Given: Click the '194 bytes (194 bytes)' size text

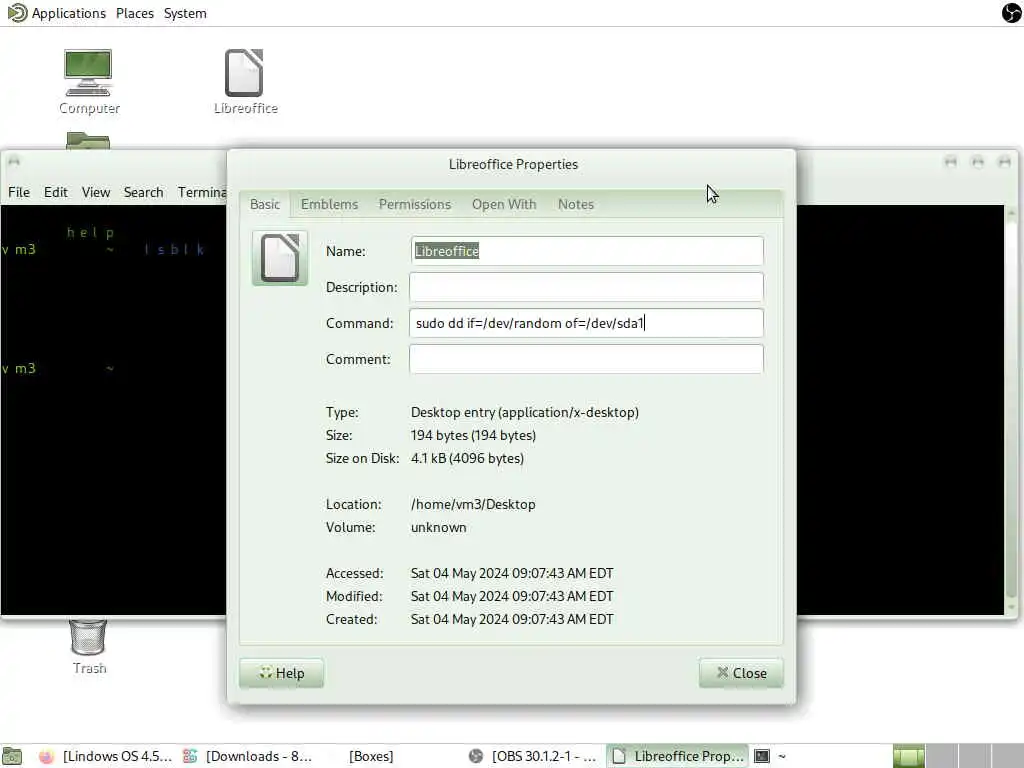Looking at the screenshot, I should pos(473,435).
